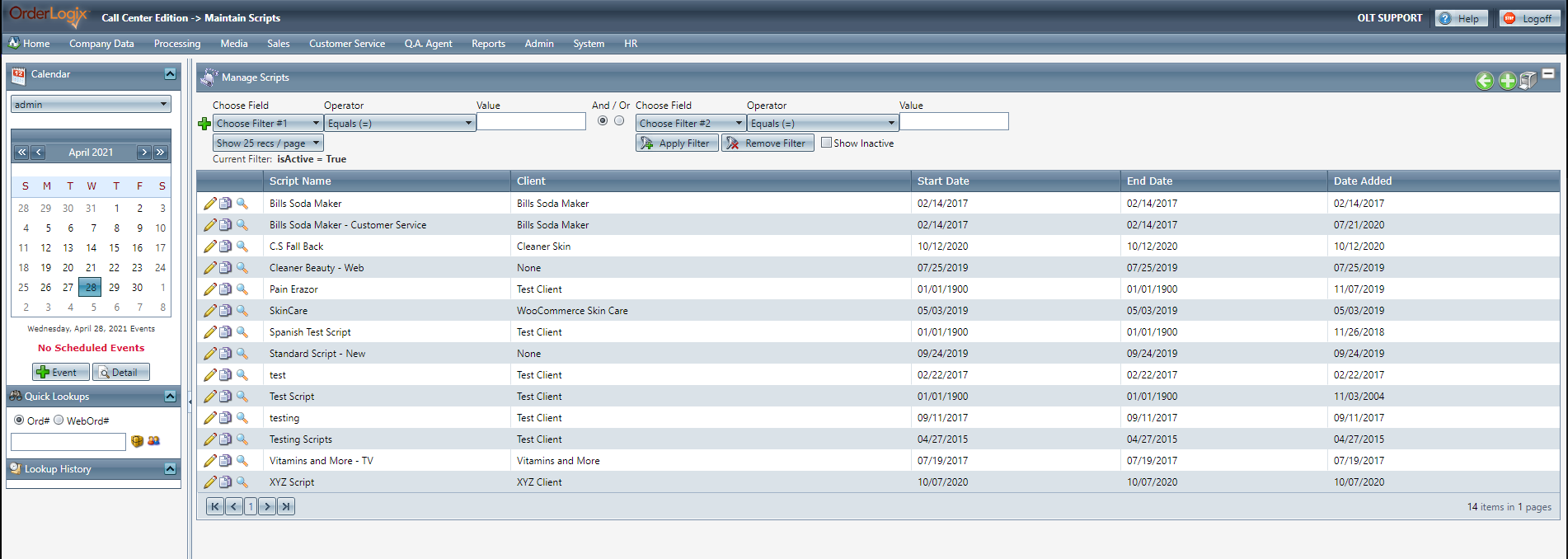Open the Choose Filter #2 dropdown
This screenshot has width=1568, height=559.
(690, 124)
